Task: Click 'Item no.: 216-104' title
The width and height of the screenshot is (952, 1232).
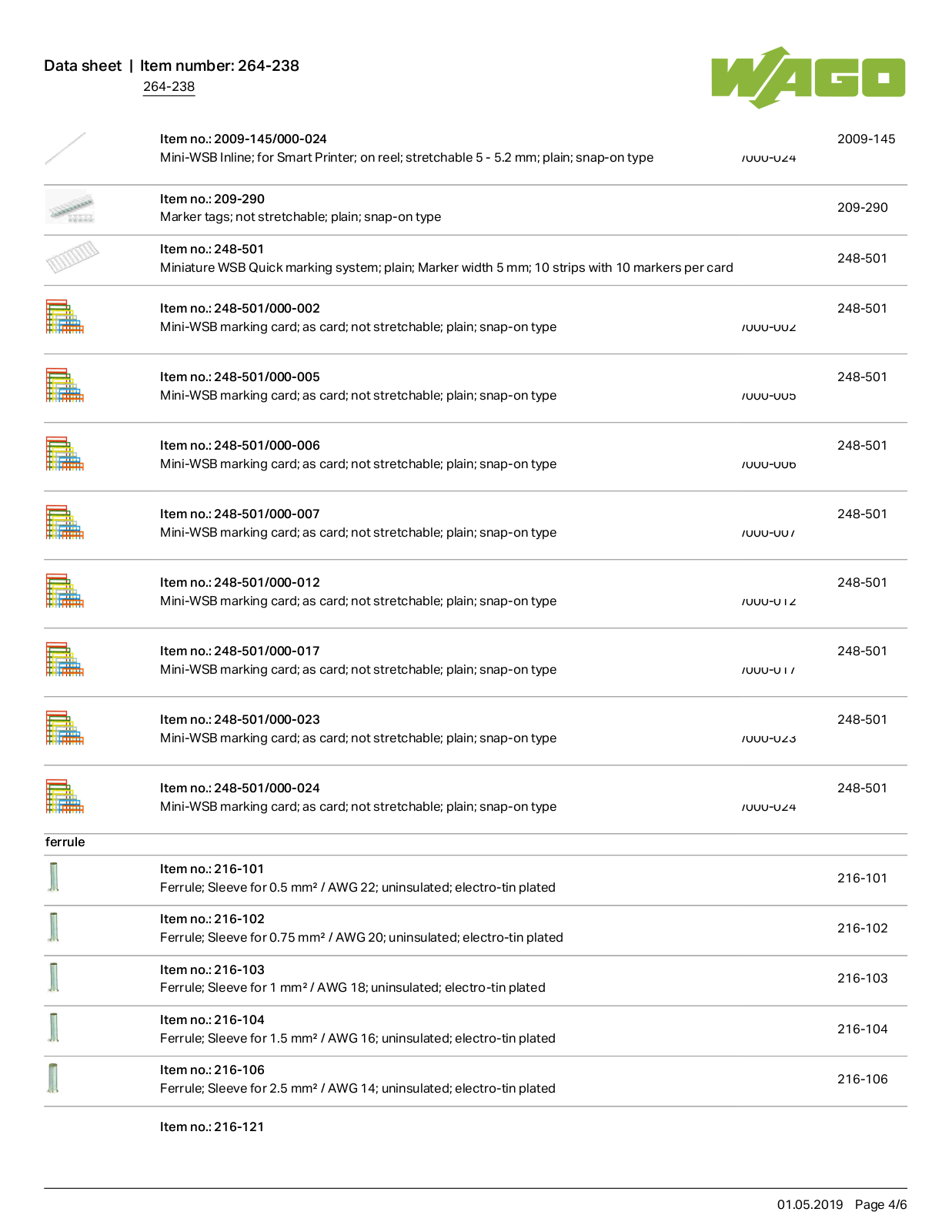Action: 212,1020
